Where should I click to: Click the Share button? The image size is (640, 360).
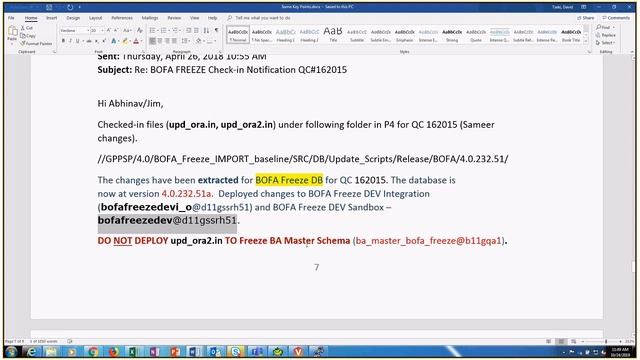585,18
